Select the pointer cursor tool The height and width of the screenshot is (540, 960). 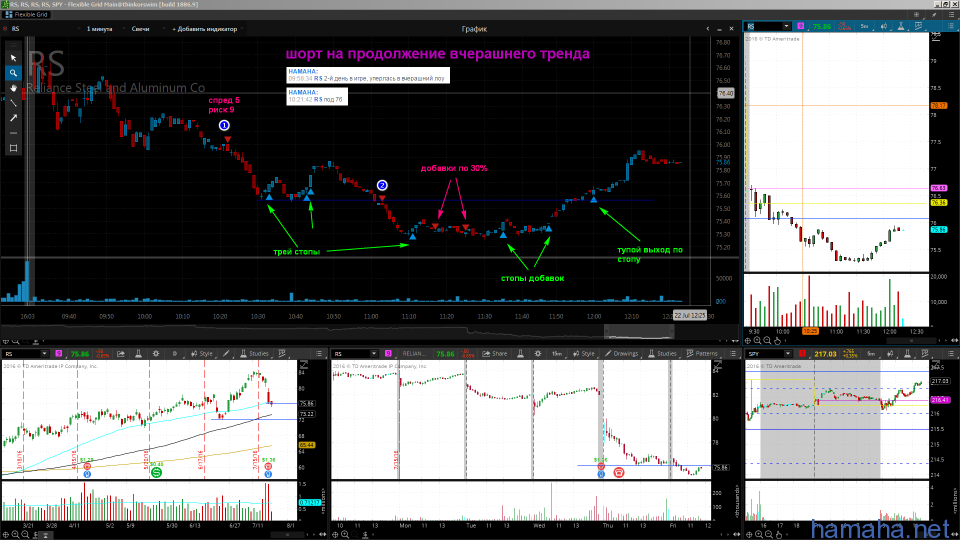pyautogui.click(x=13, y=58)
